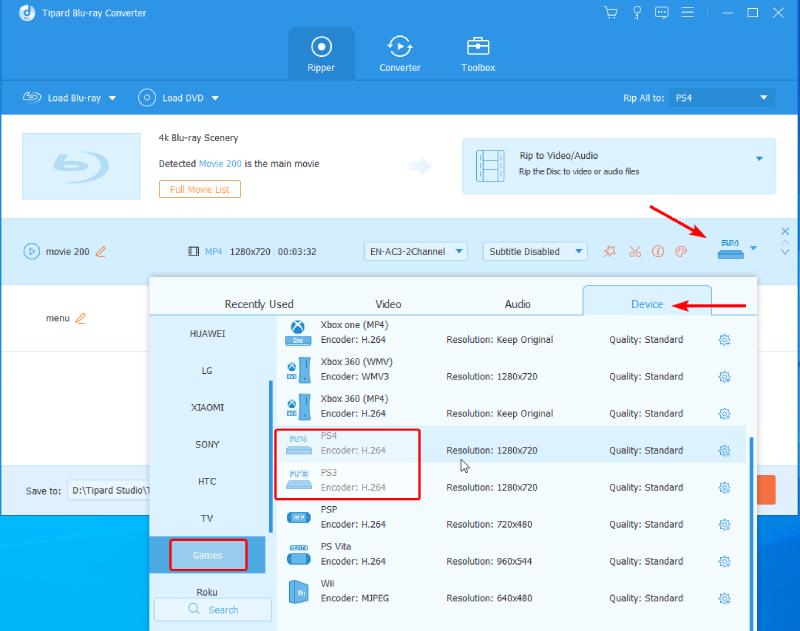
Task: Choose the PSP profile
Action: tap(511, 517)
